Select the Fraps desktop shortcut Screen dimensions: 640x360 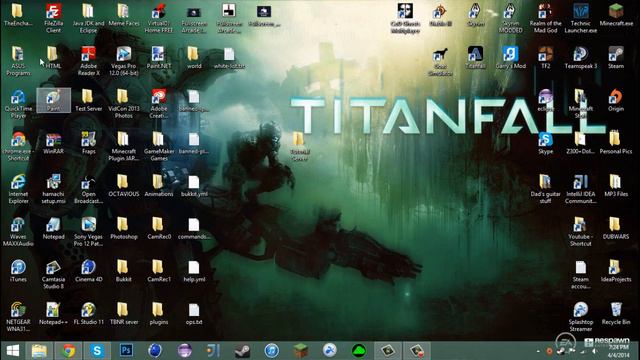click(x=89, y=143)
